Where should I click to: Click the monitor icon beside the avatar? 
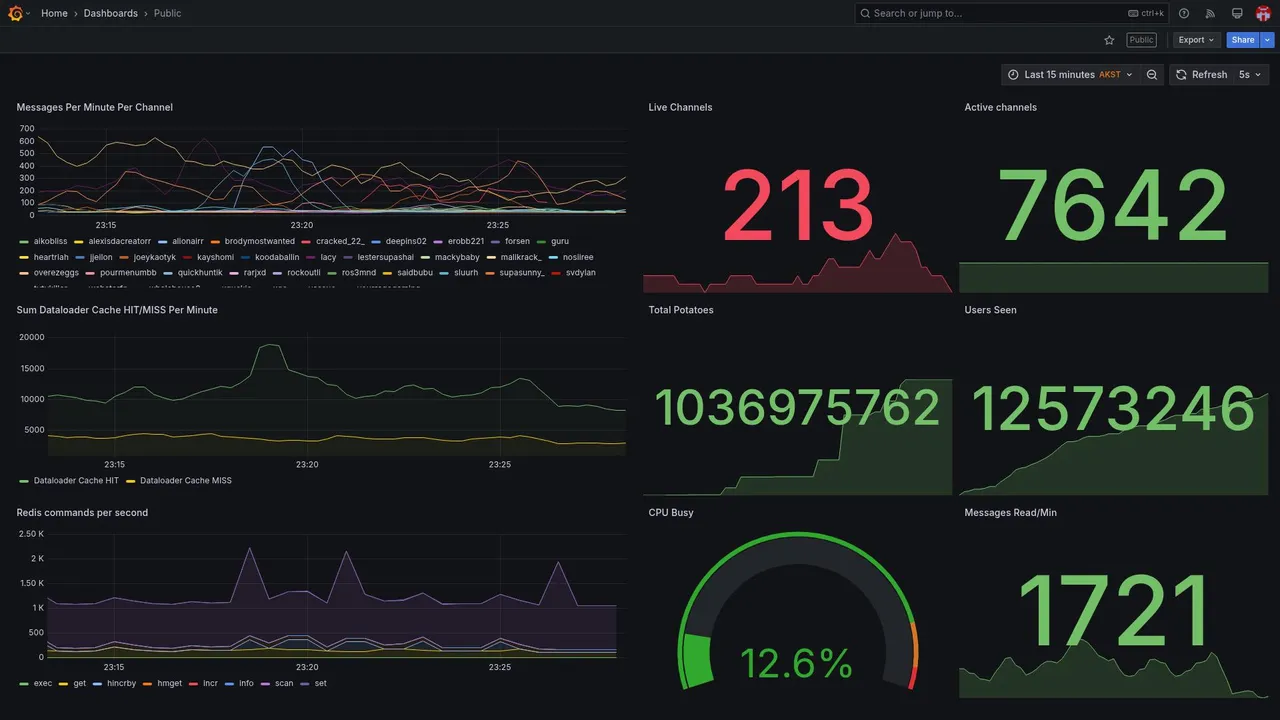(1237, 13)
